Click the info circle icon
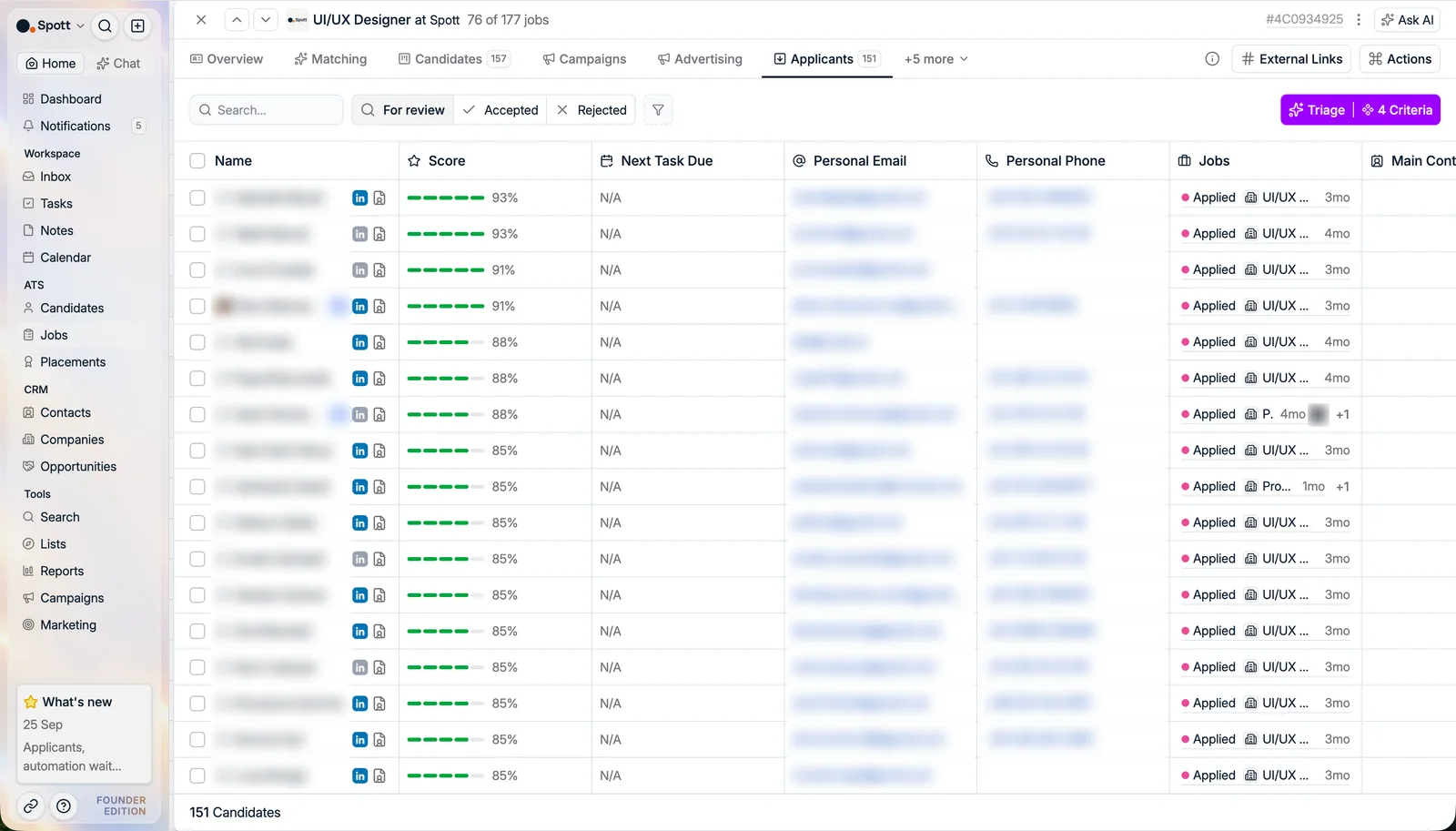Screen dimensions: 1456x831 (1212, 59)
